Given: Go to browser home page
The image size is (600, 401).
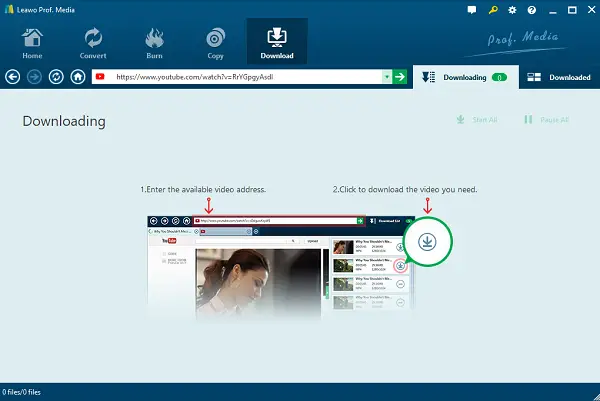Looking at the screenshot, I should (x=78, y=77).
